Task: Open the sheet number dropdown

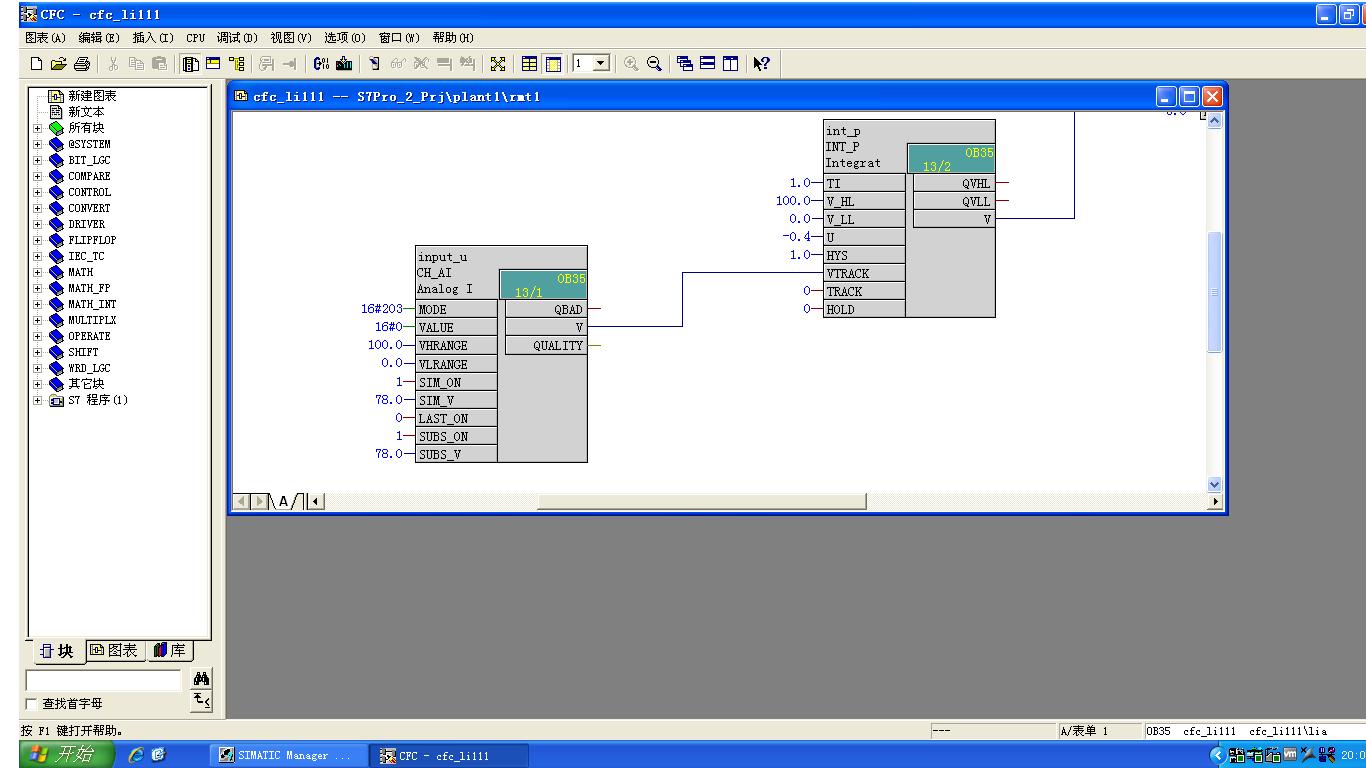Action: coord(601,64)
